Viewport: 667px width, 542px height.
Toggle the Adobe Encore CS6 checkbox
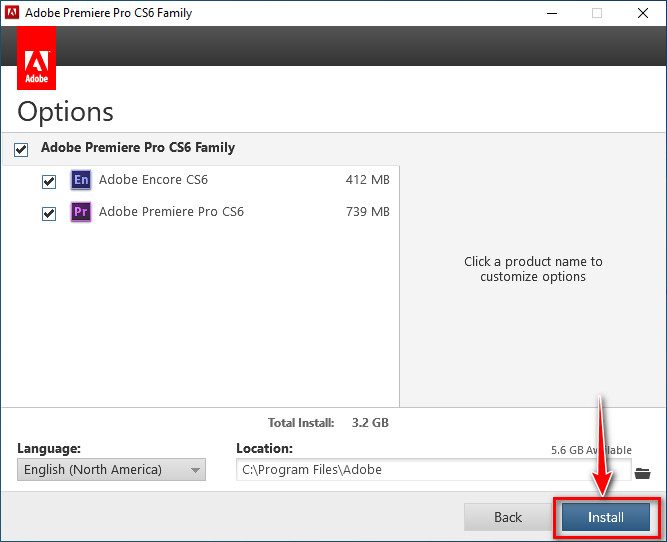pos(49,182)
